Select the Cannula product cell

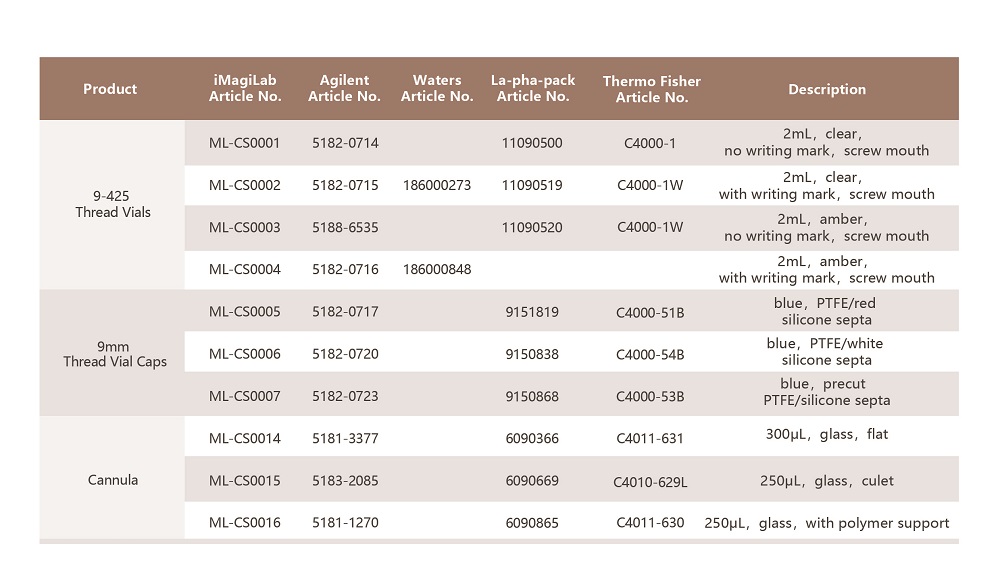(x=112, y=480)
